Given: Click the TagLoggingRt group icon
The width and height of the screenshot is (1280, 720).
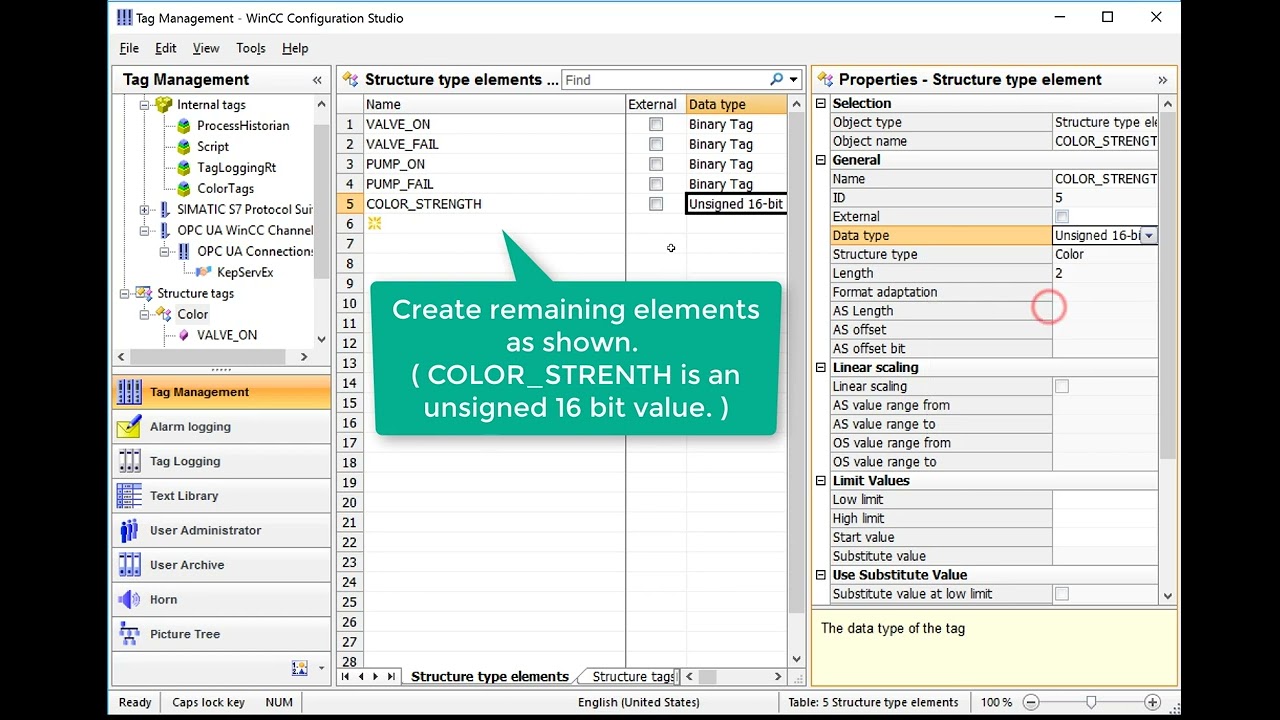Looking at the screenshot, I should (184, 168).
